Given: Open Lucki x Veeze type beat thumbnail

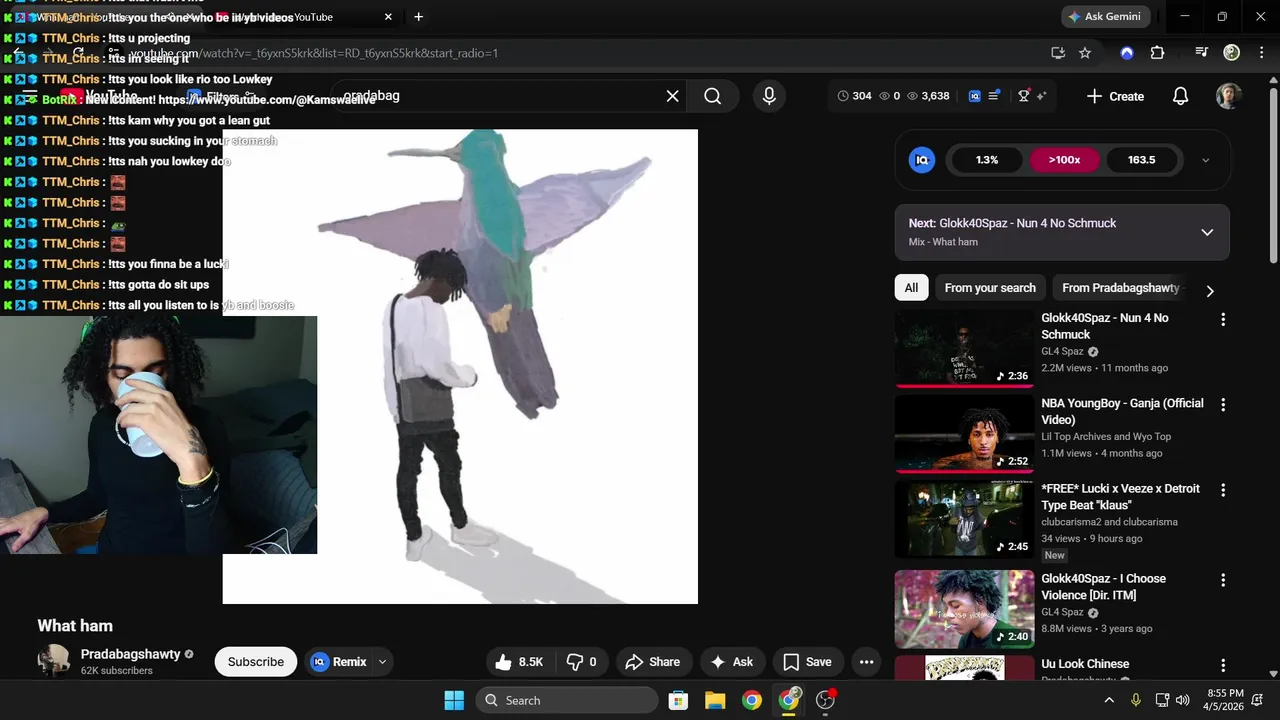Looking at the screenshot, I should 964,519.
